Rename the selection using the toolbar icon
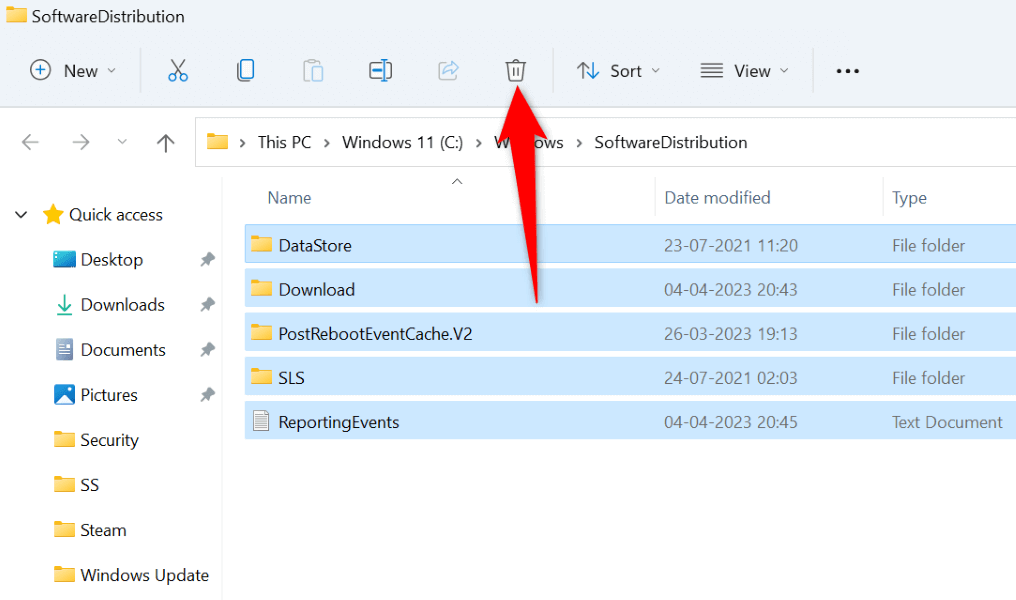1016x600 pixels. 380,70
